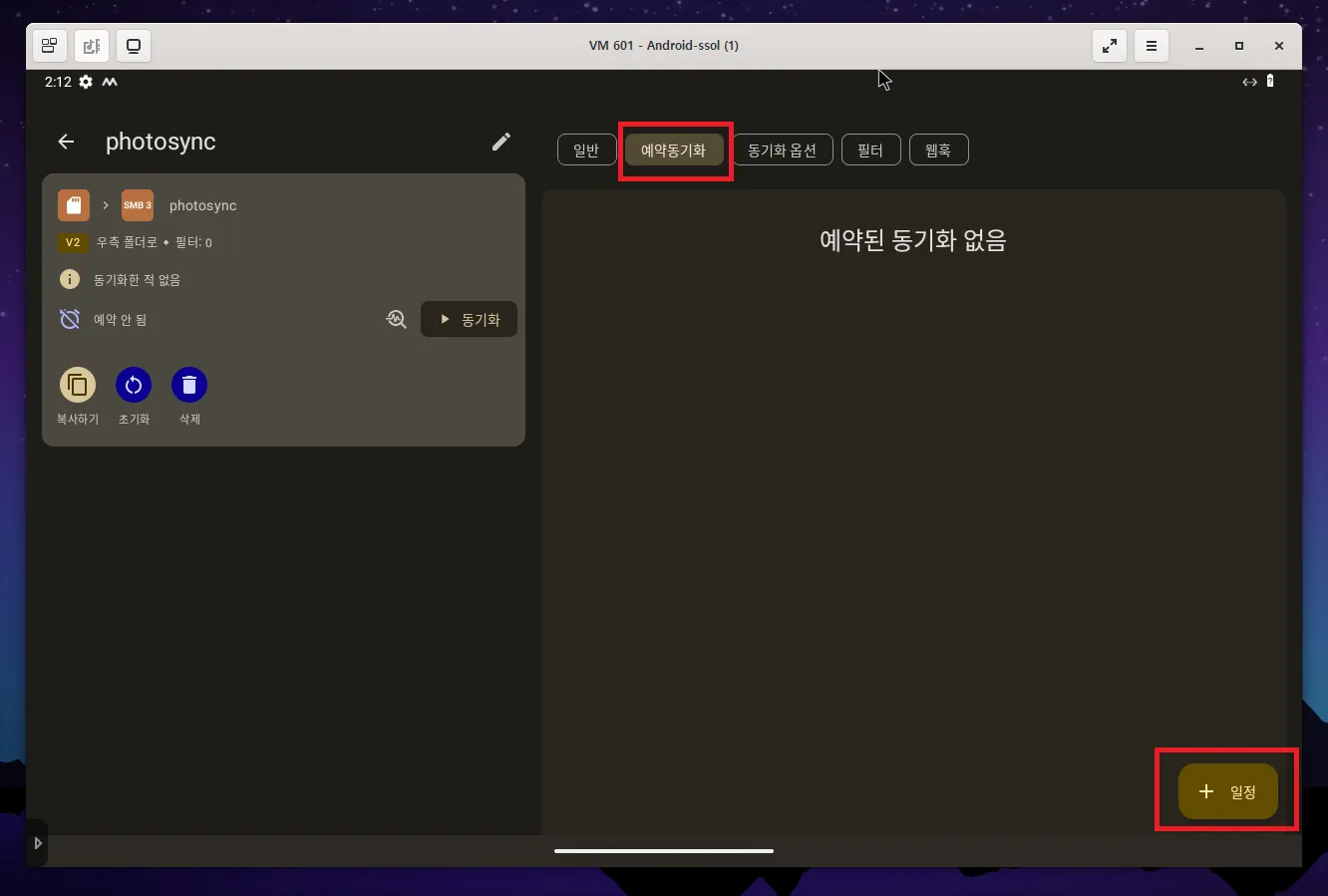Expand the collapsed panel arrow on the left edge
The width and height of the screenshot is (1328, 896).
coord(37,842)
